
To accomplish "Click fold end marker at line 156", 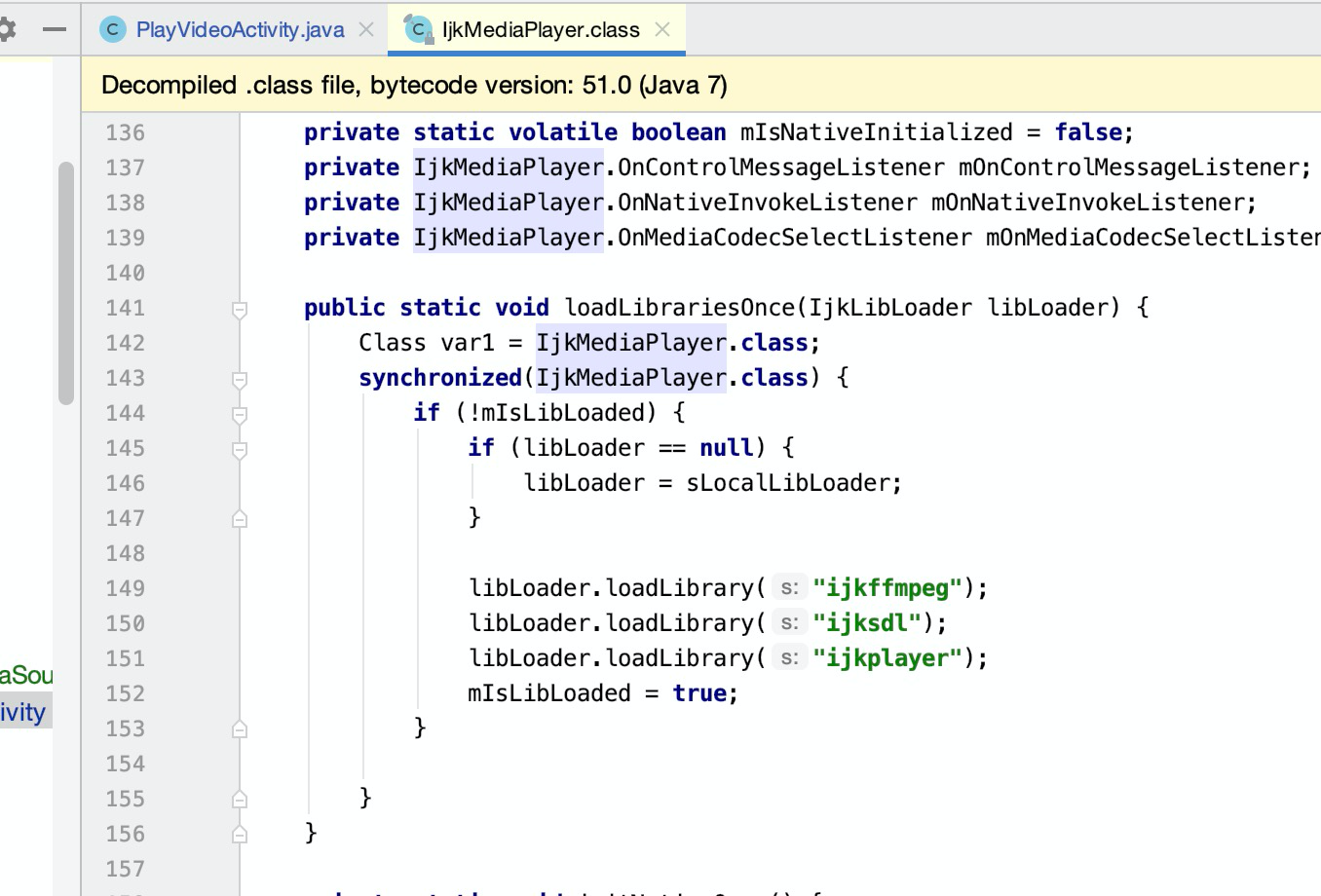I will [239, 835].
